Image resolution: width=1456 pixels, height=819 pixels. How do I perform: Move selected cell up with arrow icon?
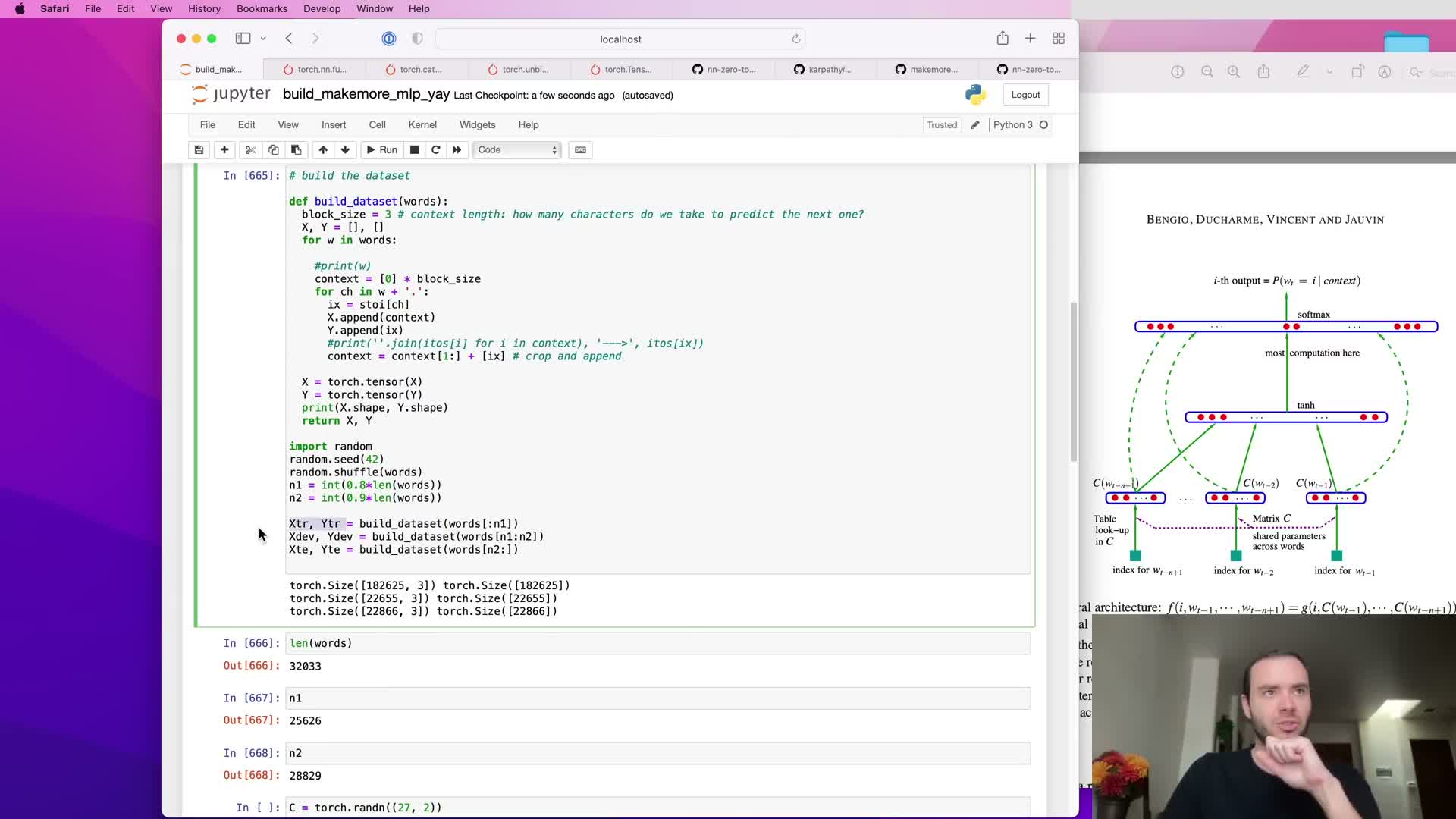pos(323,149)
